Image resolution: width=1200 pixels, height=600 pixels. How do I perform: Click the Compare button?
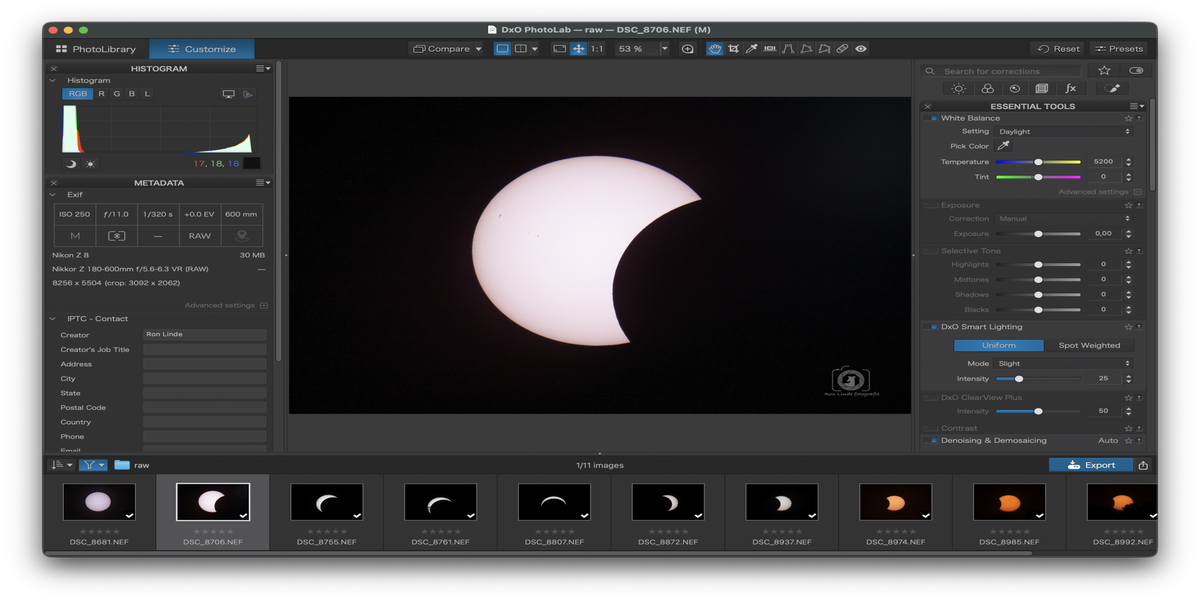tap(441, 49)
